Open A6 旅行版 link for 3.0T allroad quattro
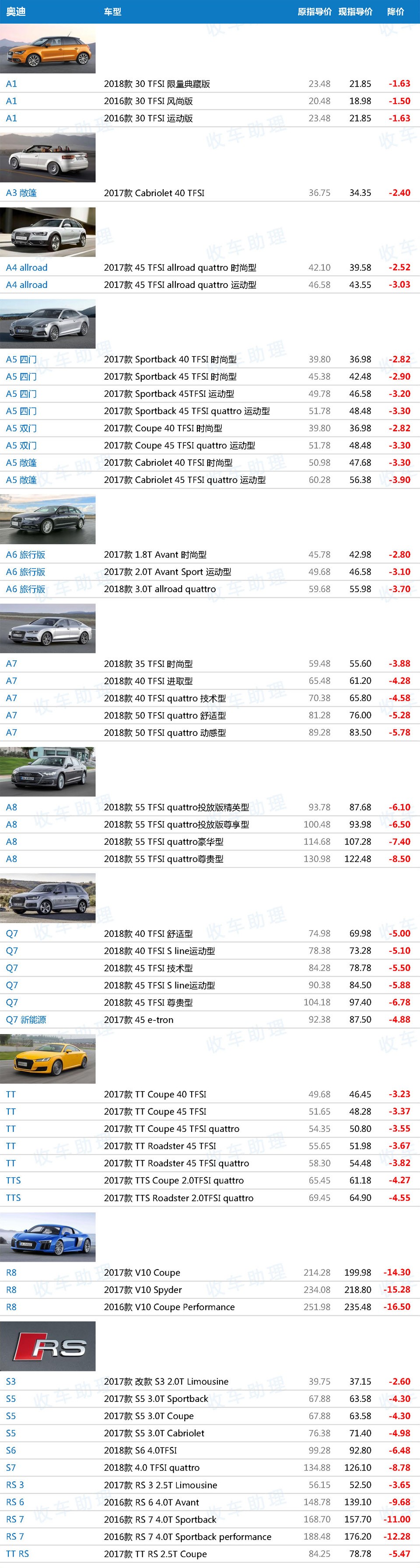This screenshot has height=1568, width=420. coord(26,589)
